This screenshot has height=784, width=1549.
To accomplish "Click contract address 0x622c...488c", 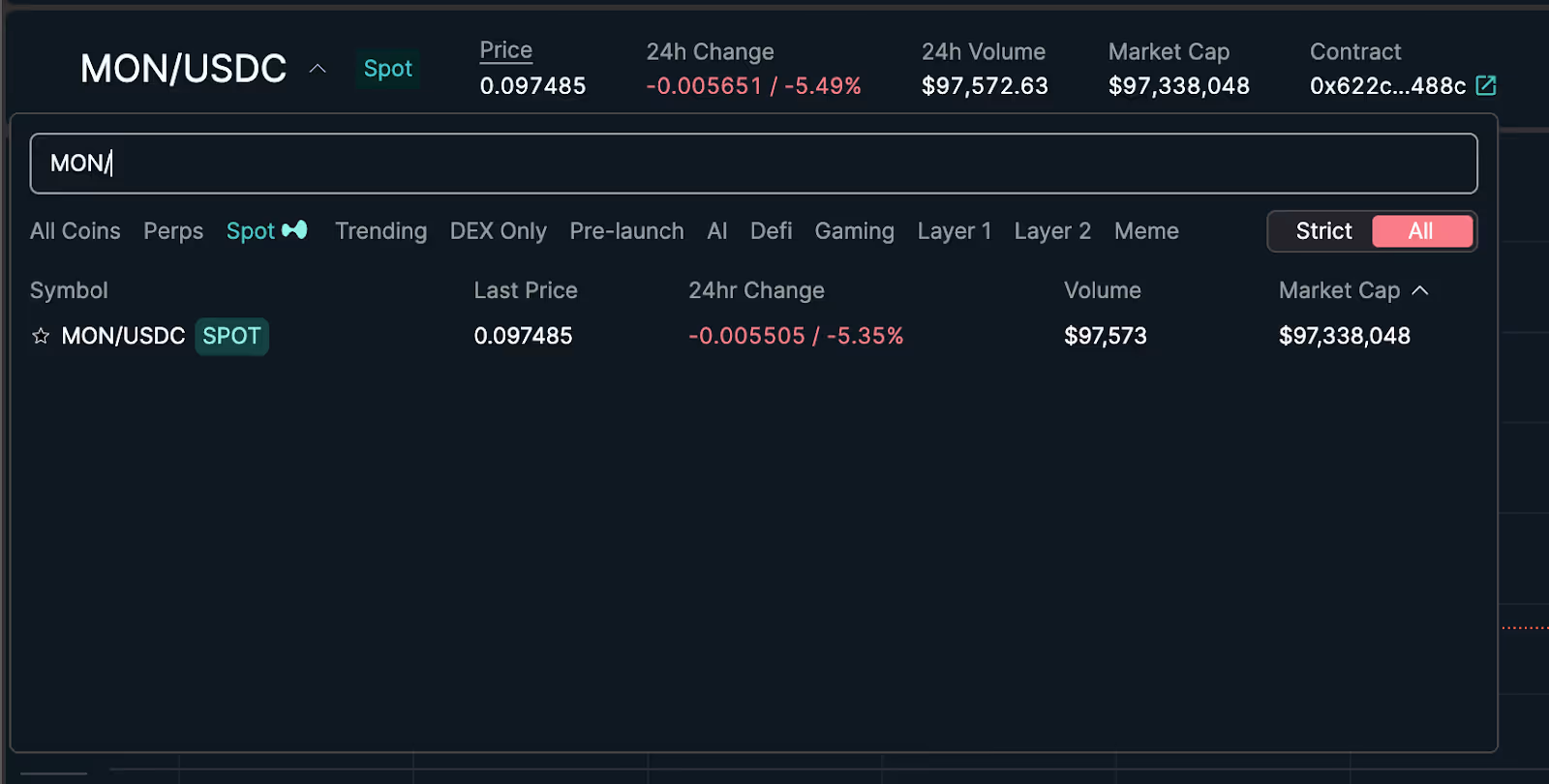I will [x=1388, y=86].
